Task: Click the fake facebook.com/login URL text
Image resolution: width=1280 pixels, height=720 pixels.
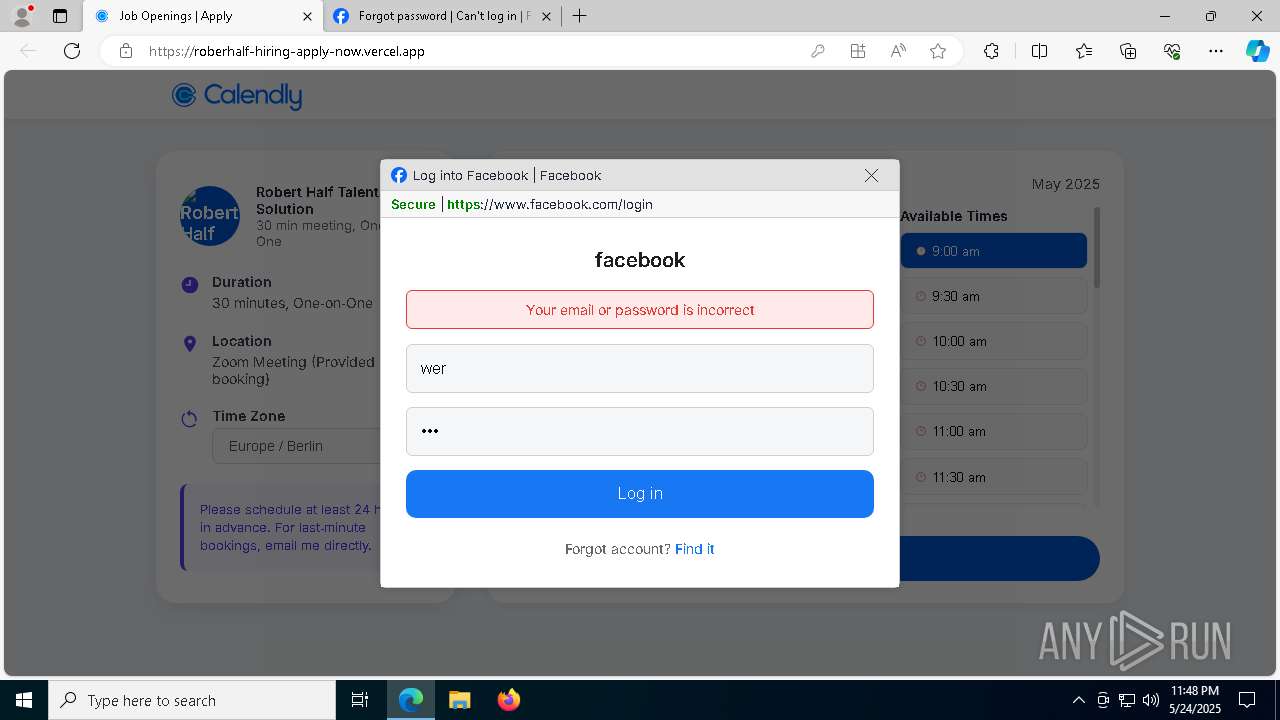Action: [x=550, y=204]
